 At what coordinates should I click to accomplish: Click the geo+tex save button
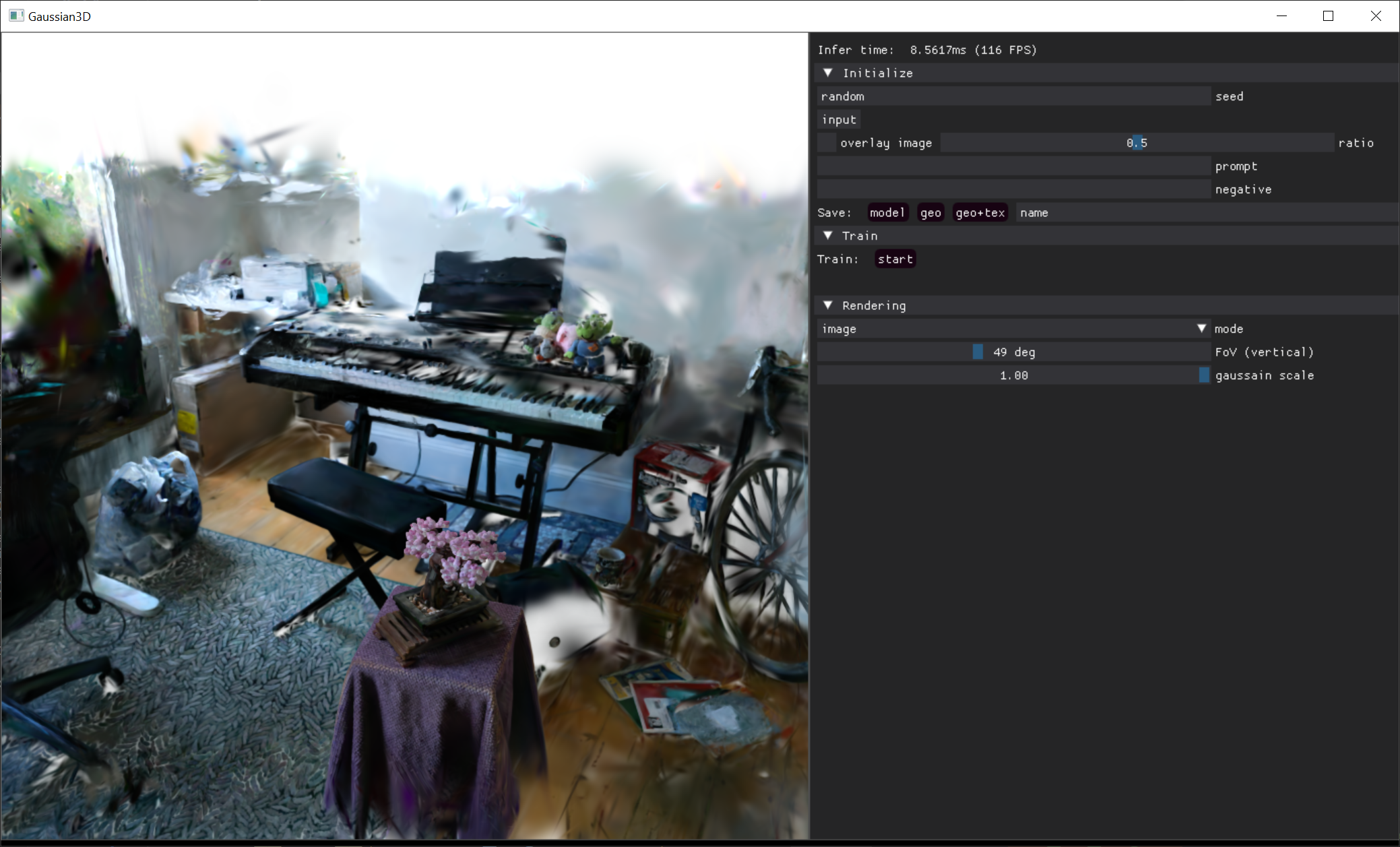click(x=980, y=213)
